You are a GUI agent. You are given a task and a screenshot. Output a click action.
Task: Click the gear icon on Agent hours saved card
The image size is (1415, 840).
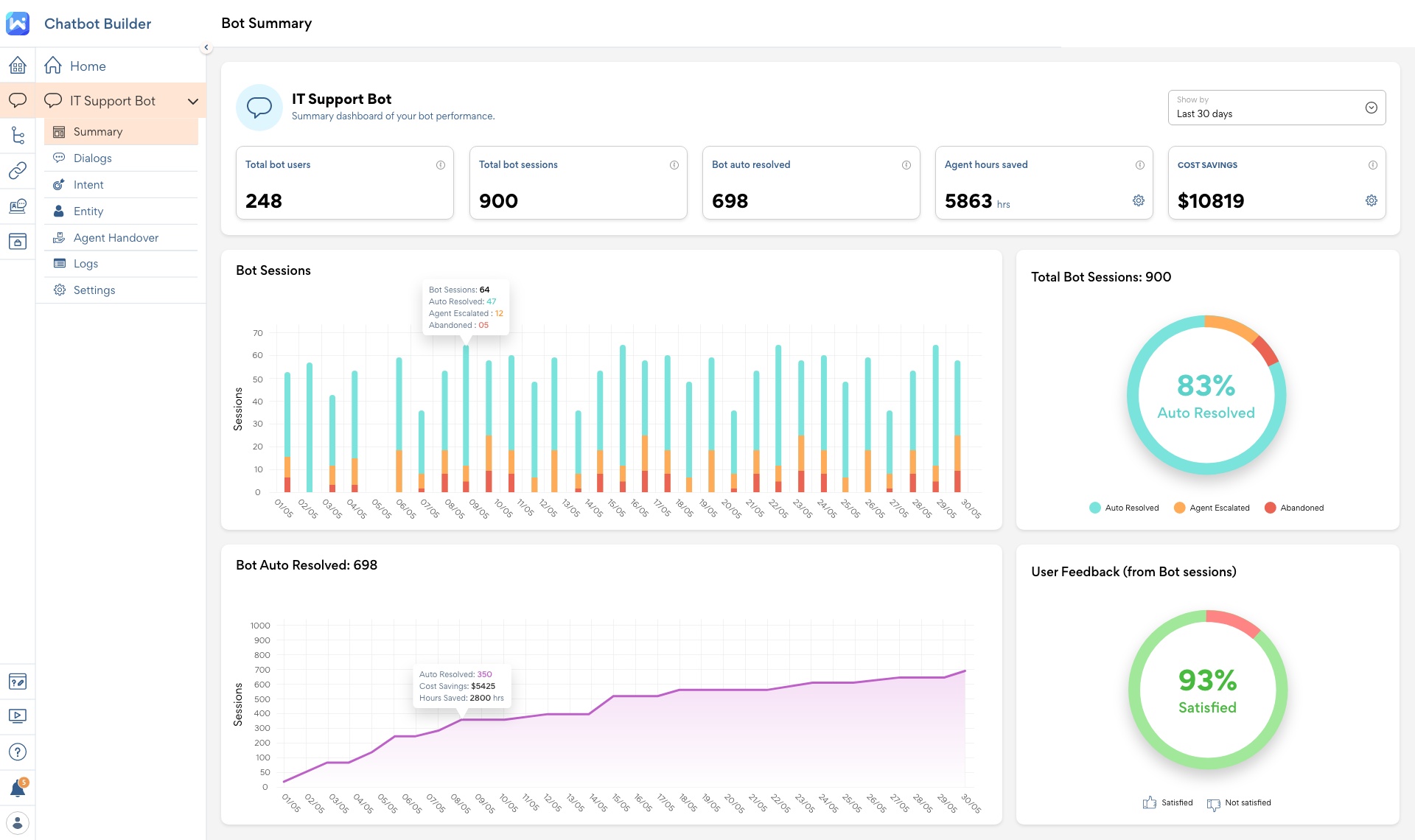(1138, 200)
